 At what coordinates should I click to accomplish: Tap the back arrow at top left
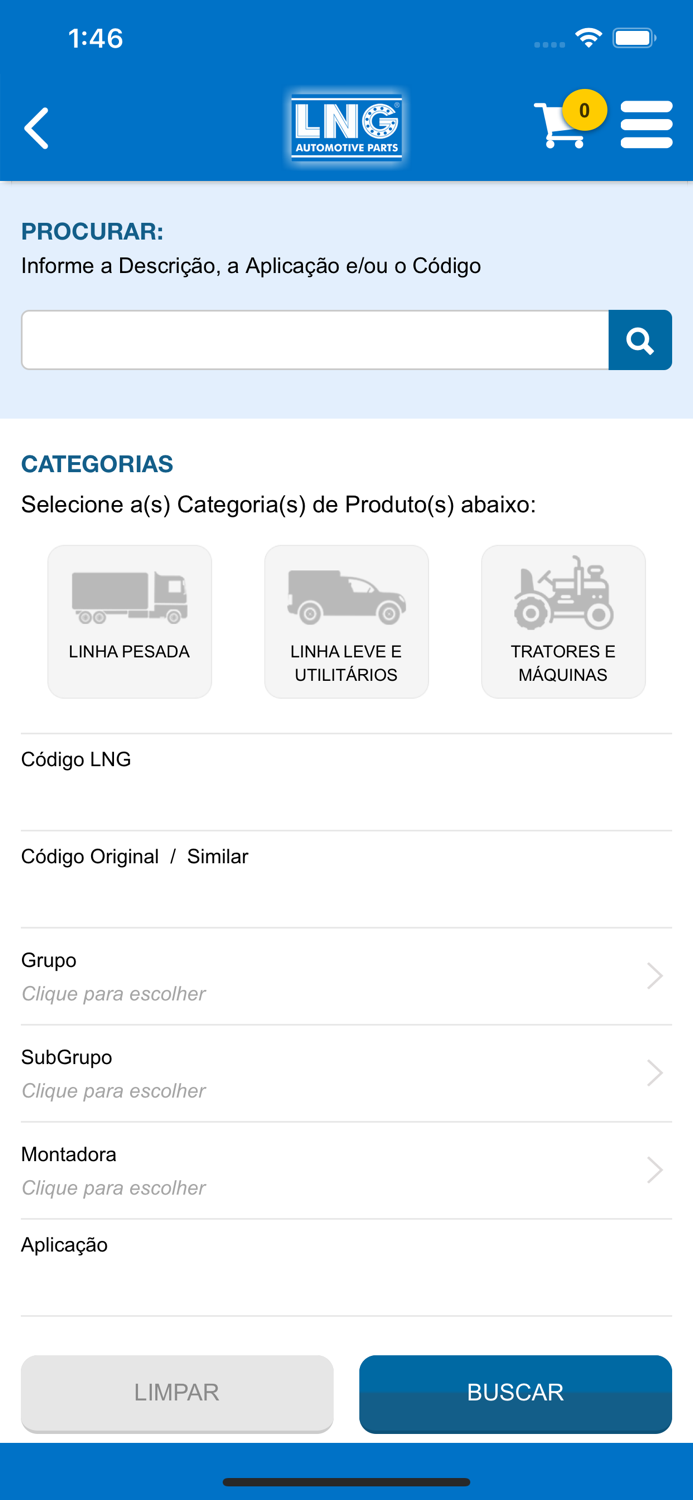[36, 128]
